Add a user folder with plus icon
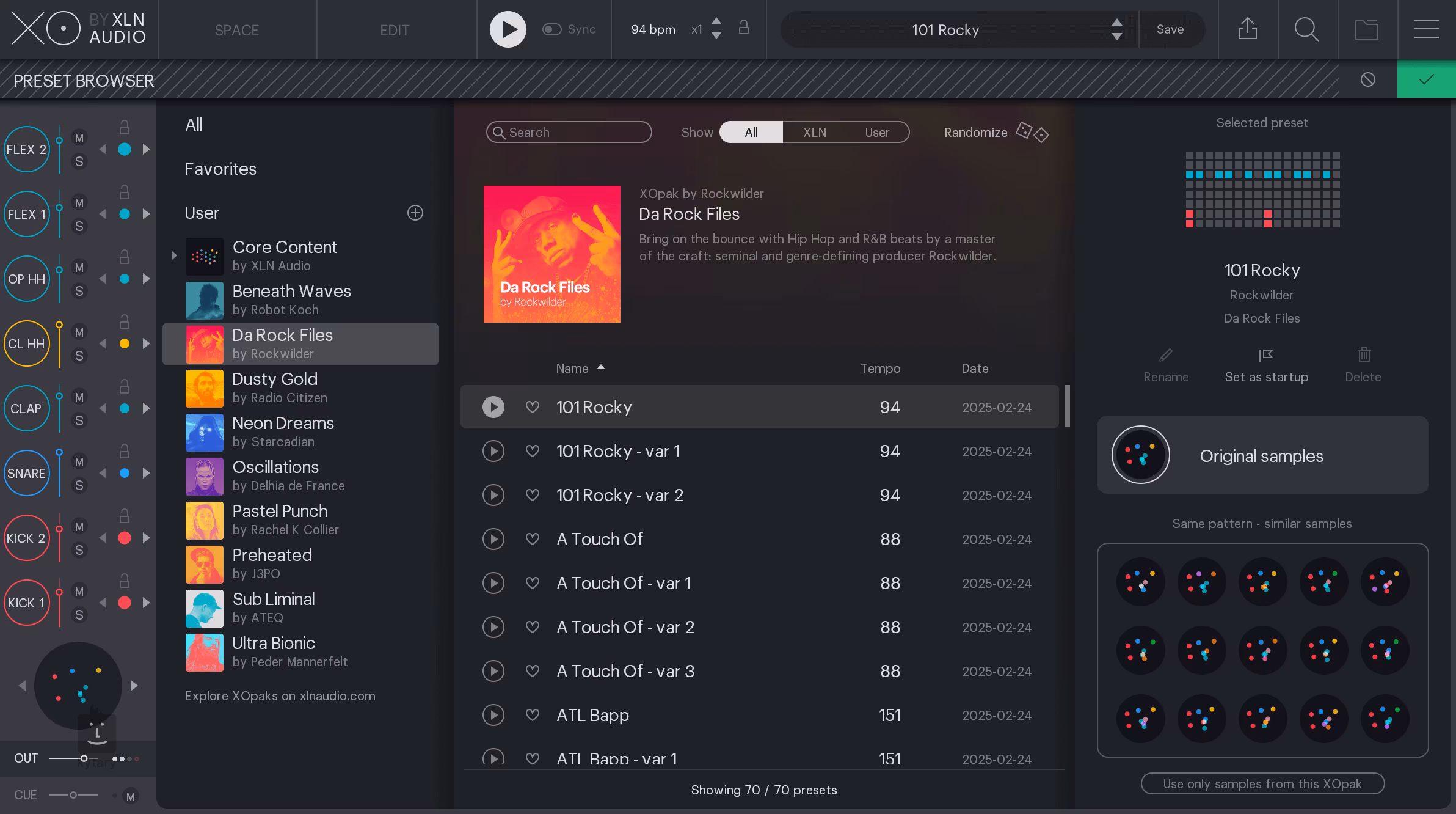Screen dimensions: 1456x814 pos(415,213)
